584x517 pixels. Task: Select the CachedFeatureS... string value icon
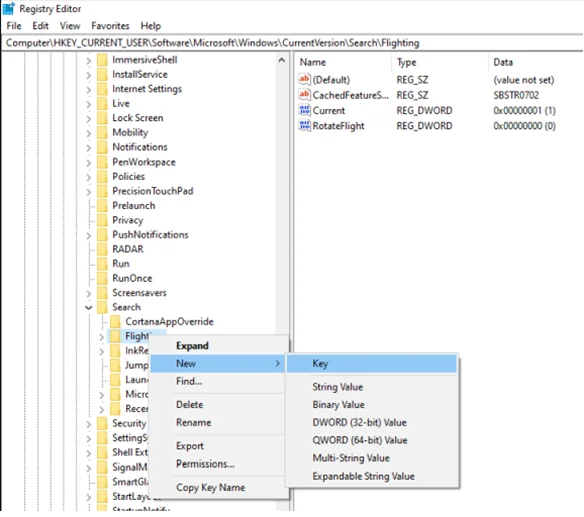(304, 95)
